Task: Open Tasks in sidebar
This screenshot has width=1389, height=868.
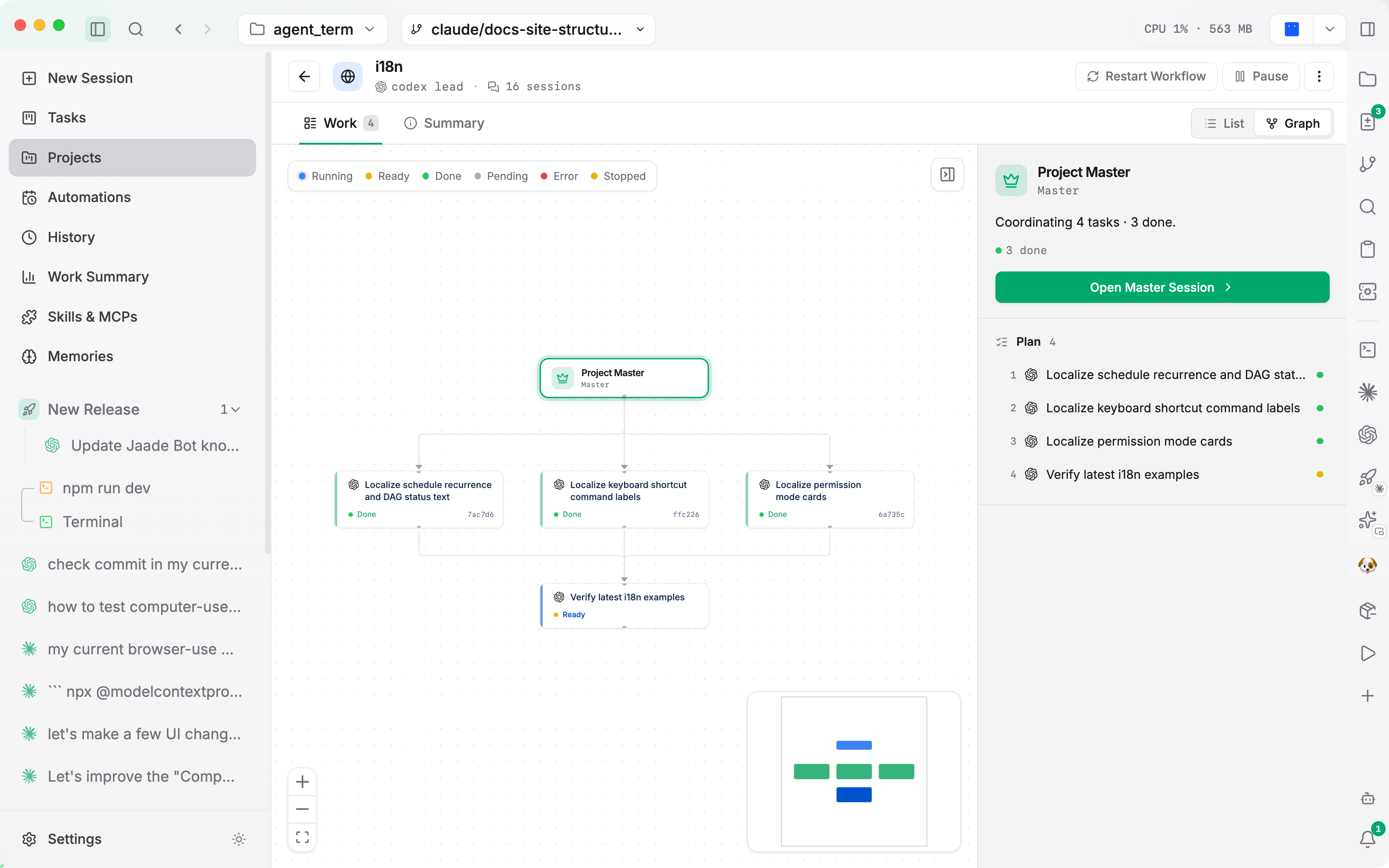Action: [132, 118]
